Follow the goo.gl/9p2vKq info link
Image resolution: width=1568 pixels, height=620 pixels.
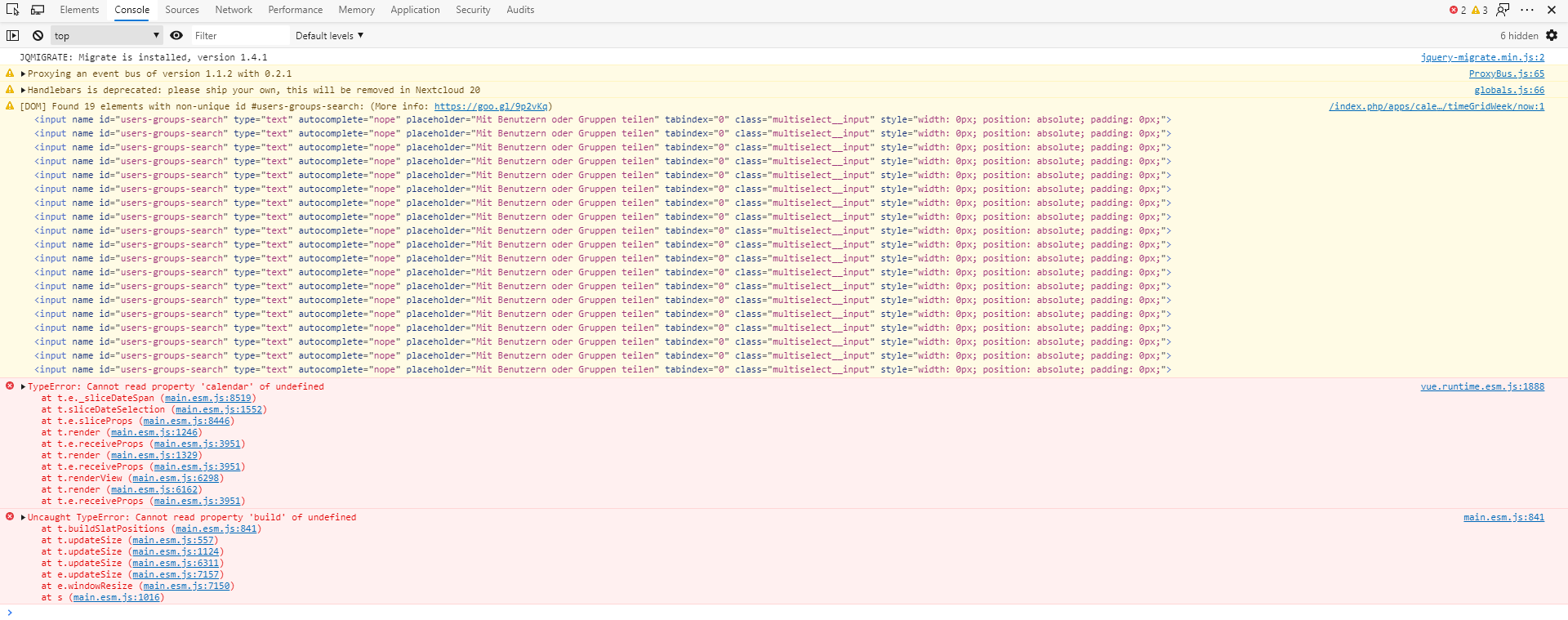pos(491,106)
